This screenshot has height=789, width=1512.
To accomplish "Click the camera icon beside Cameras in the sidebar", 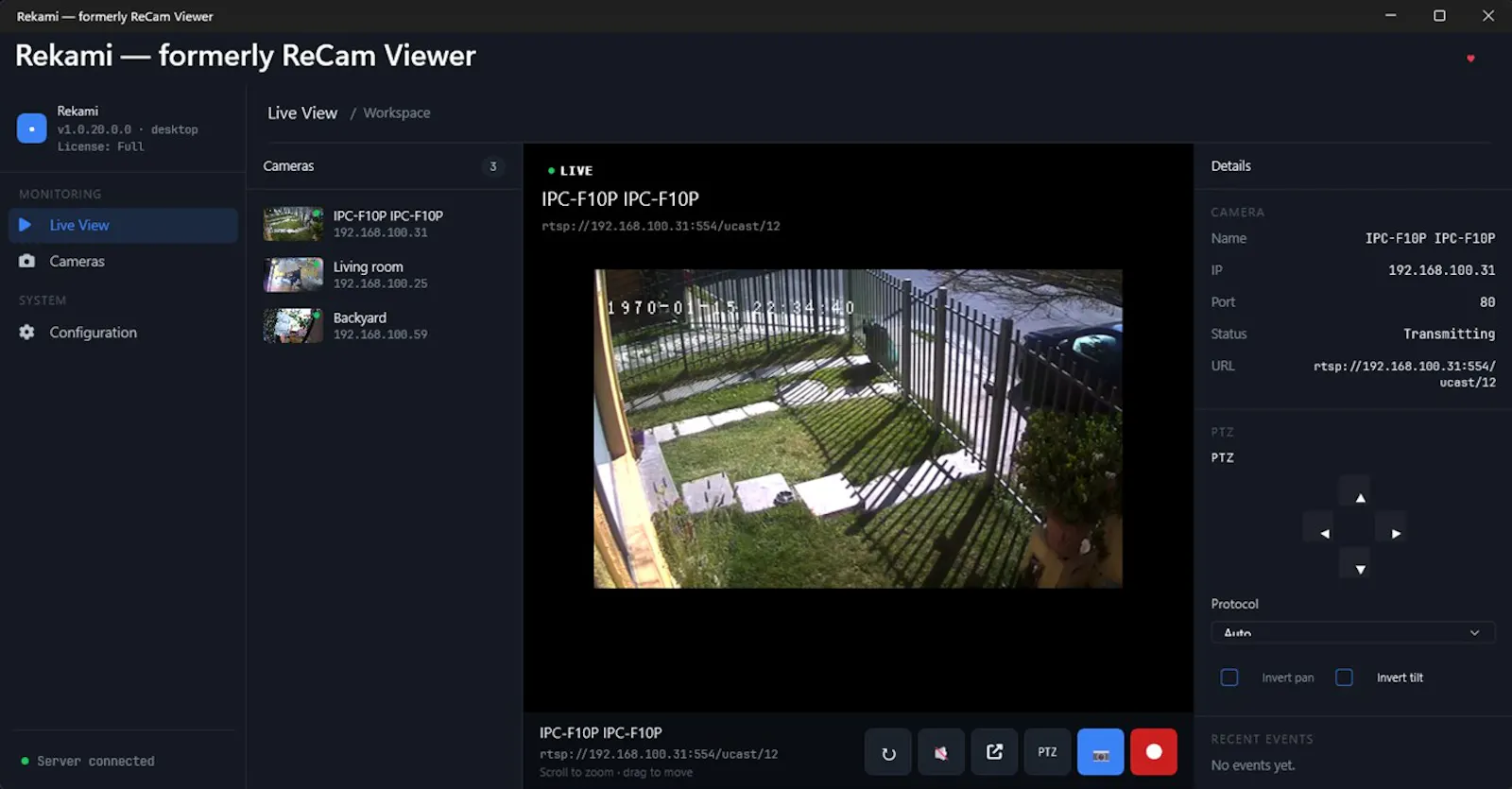I will click(26, 261).
